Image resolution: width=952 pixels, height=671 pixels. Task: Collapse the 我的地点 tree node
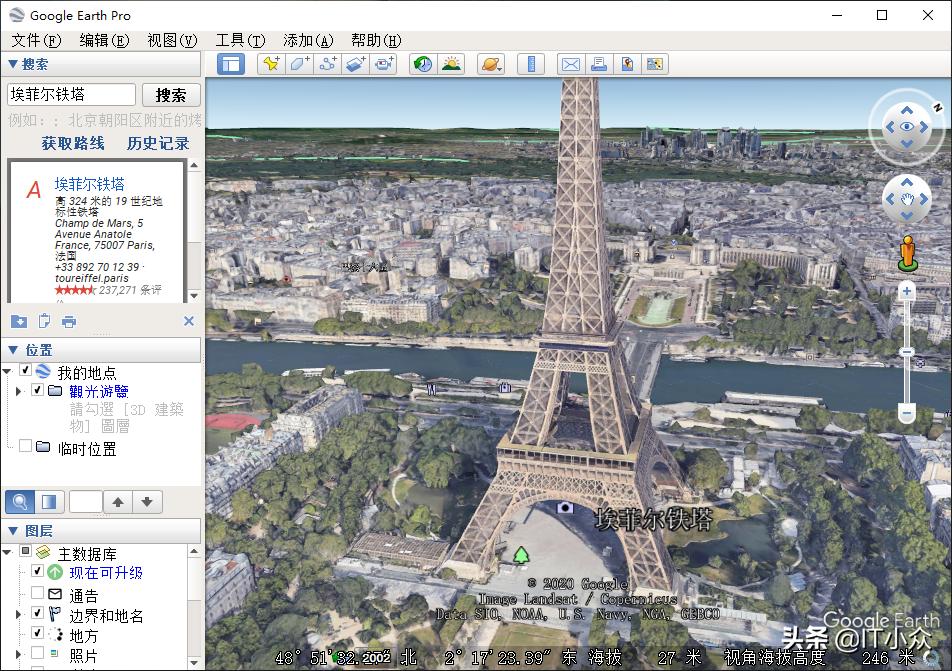pyautogui.click(x=7, y=370)
